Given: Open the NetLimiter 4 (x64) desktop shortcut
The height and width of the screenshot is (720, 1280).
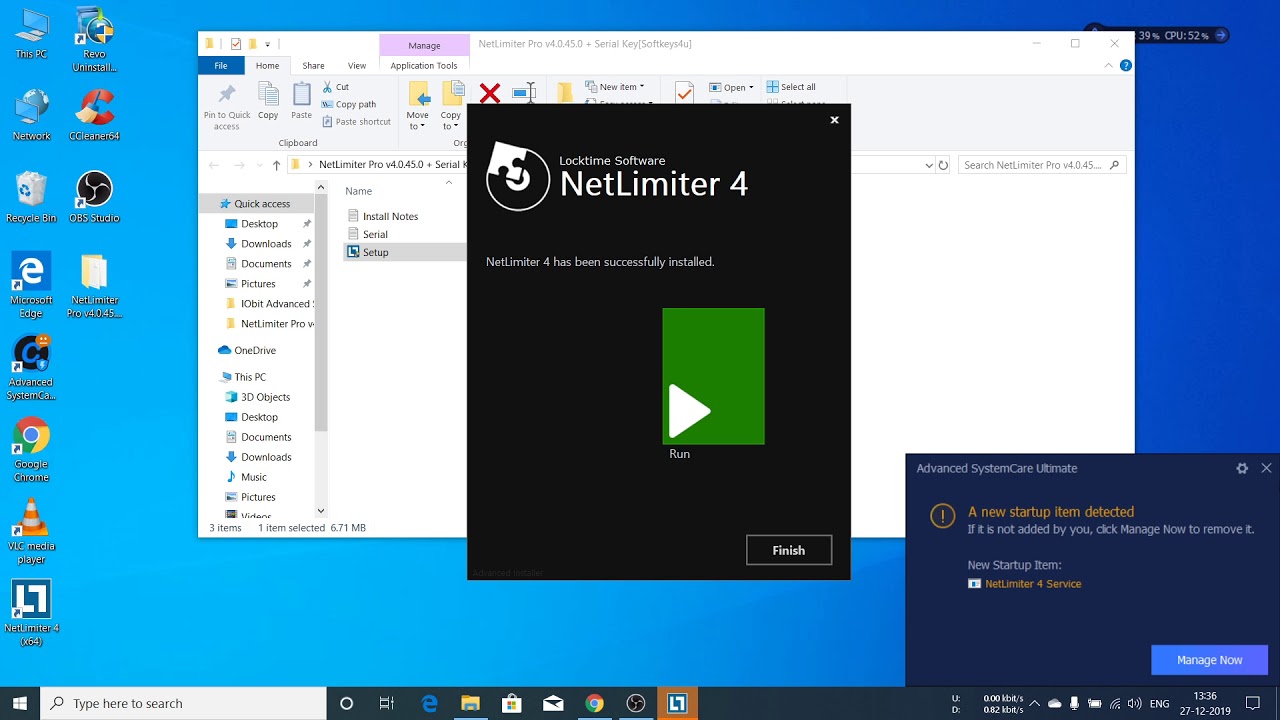Looking at the screenshot, I should point(31,612).
